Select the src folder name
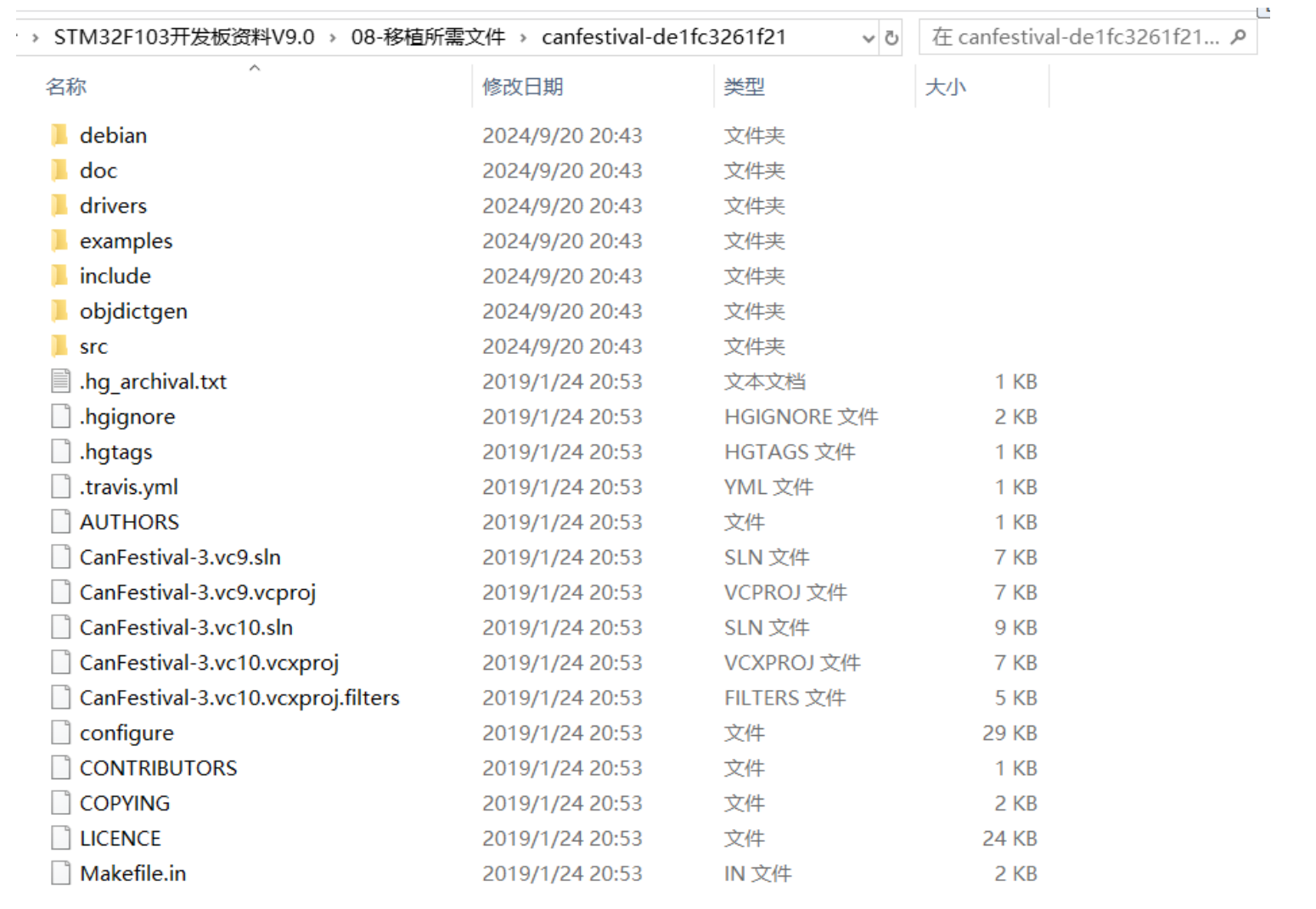The image size is (1316, 909). coord(94,347)
